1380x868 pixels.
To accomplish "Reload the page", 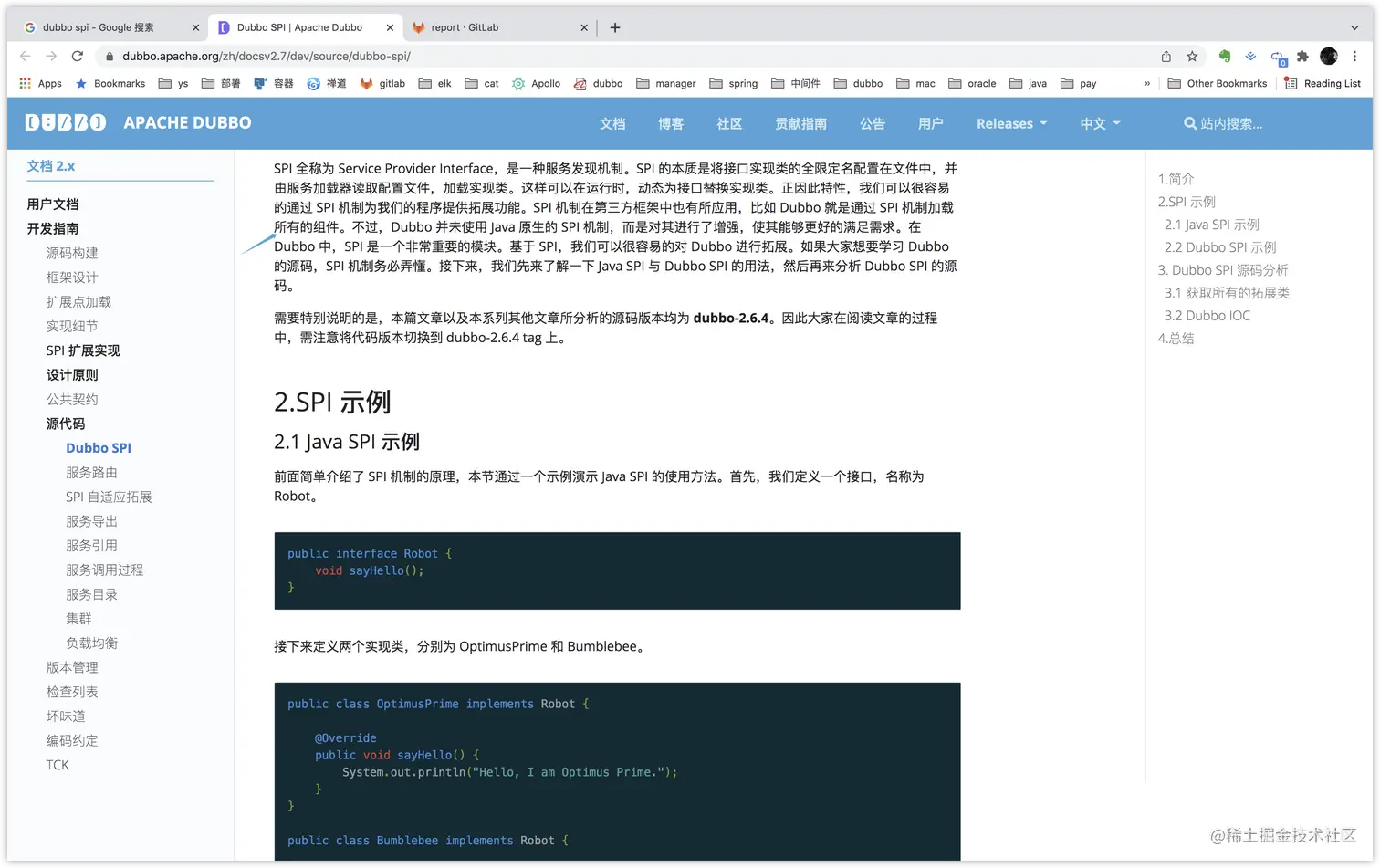I will click(x=78, y=56).
